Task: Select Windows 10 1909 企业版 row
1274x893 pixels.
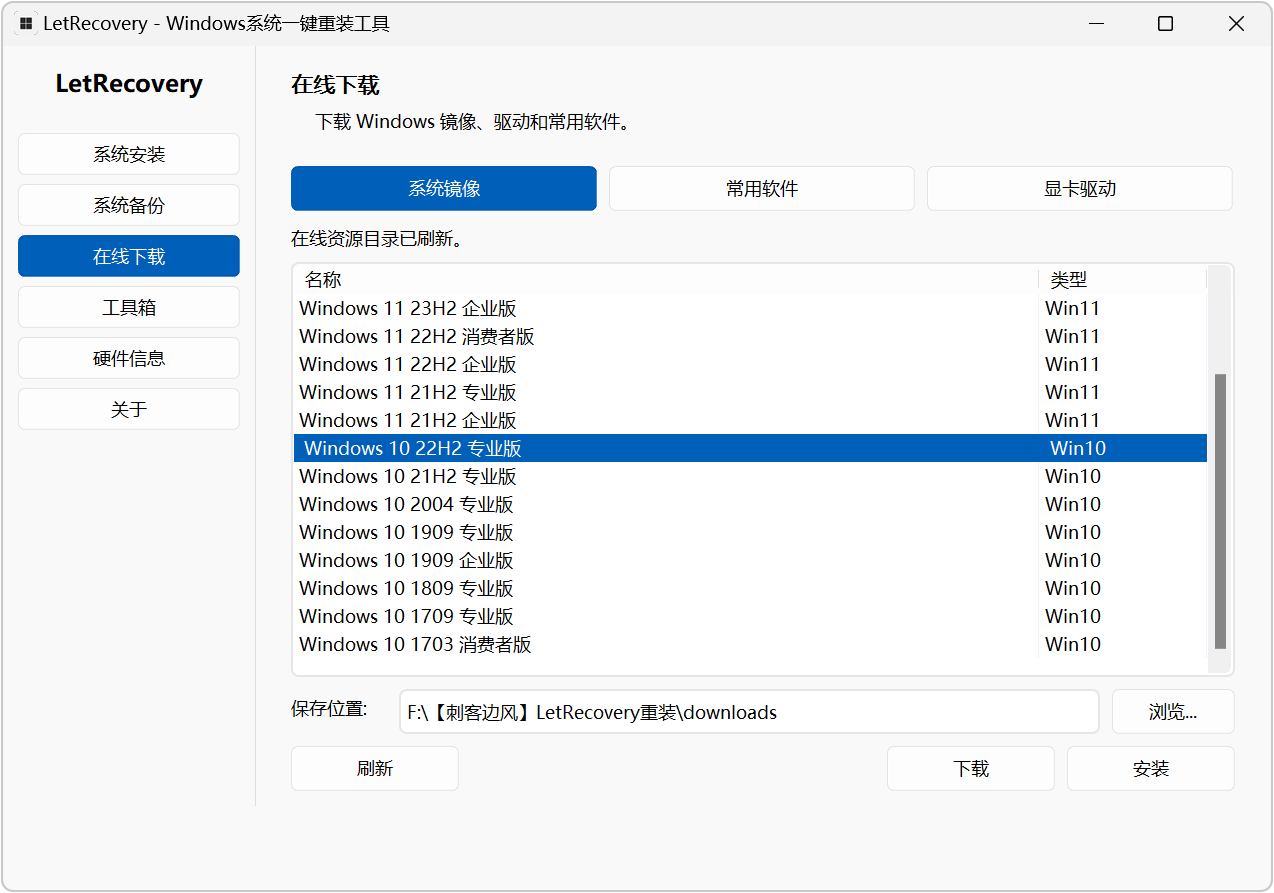Action: pyautogui.click(x=750, y=560)
